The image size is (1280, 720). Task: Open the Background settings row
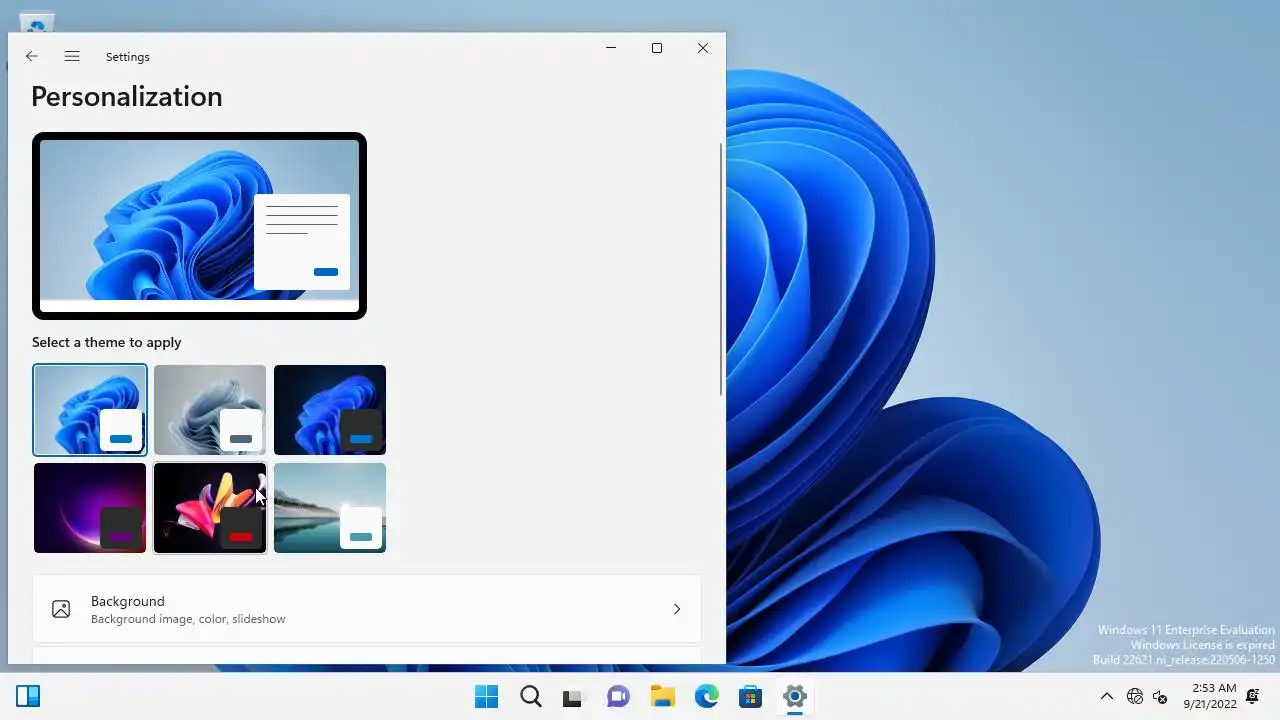pyautogui.click(x=367, y=609)
